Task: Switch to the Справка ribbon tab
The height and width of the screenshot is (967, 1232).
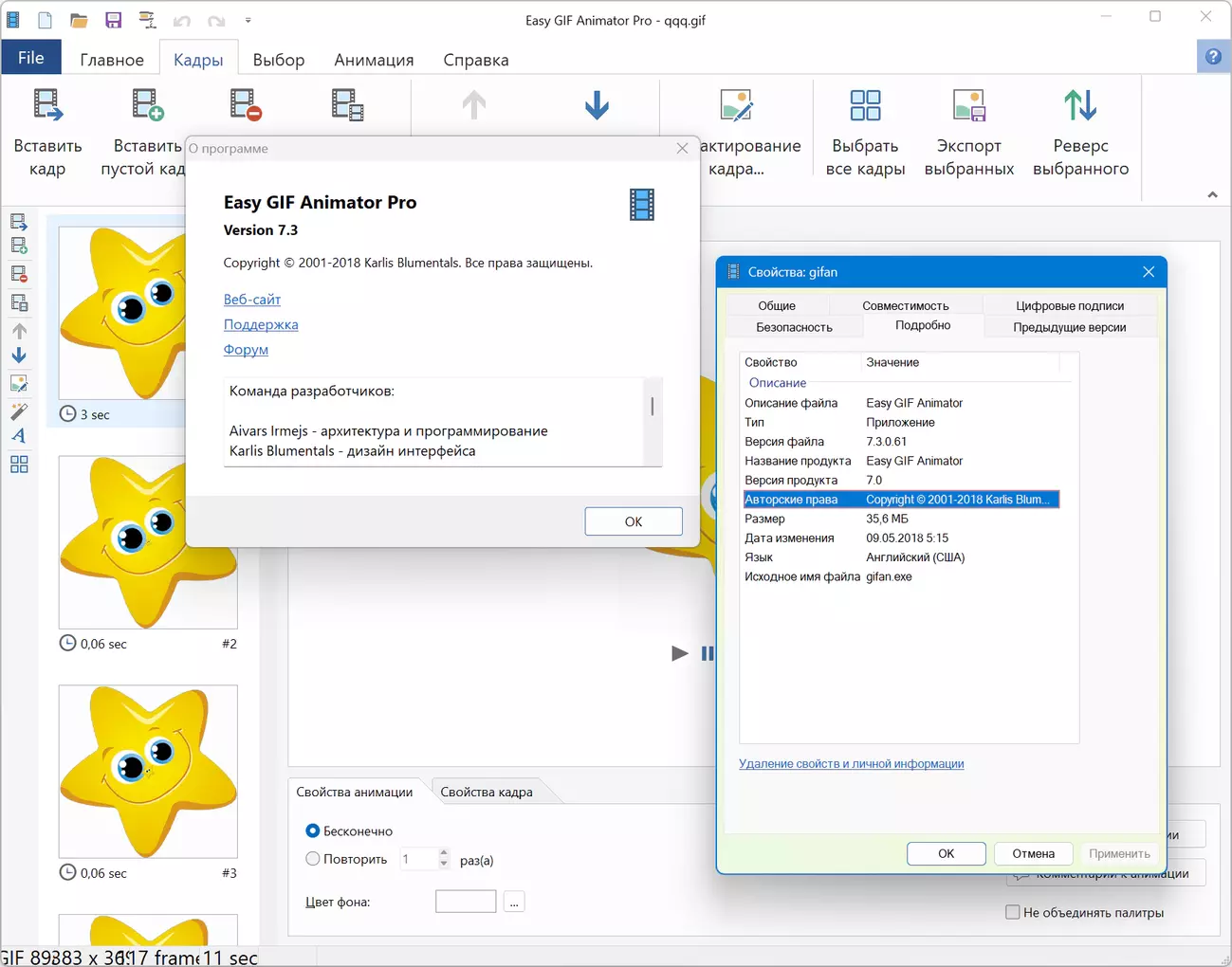Action: click(476, 60)
